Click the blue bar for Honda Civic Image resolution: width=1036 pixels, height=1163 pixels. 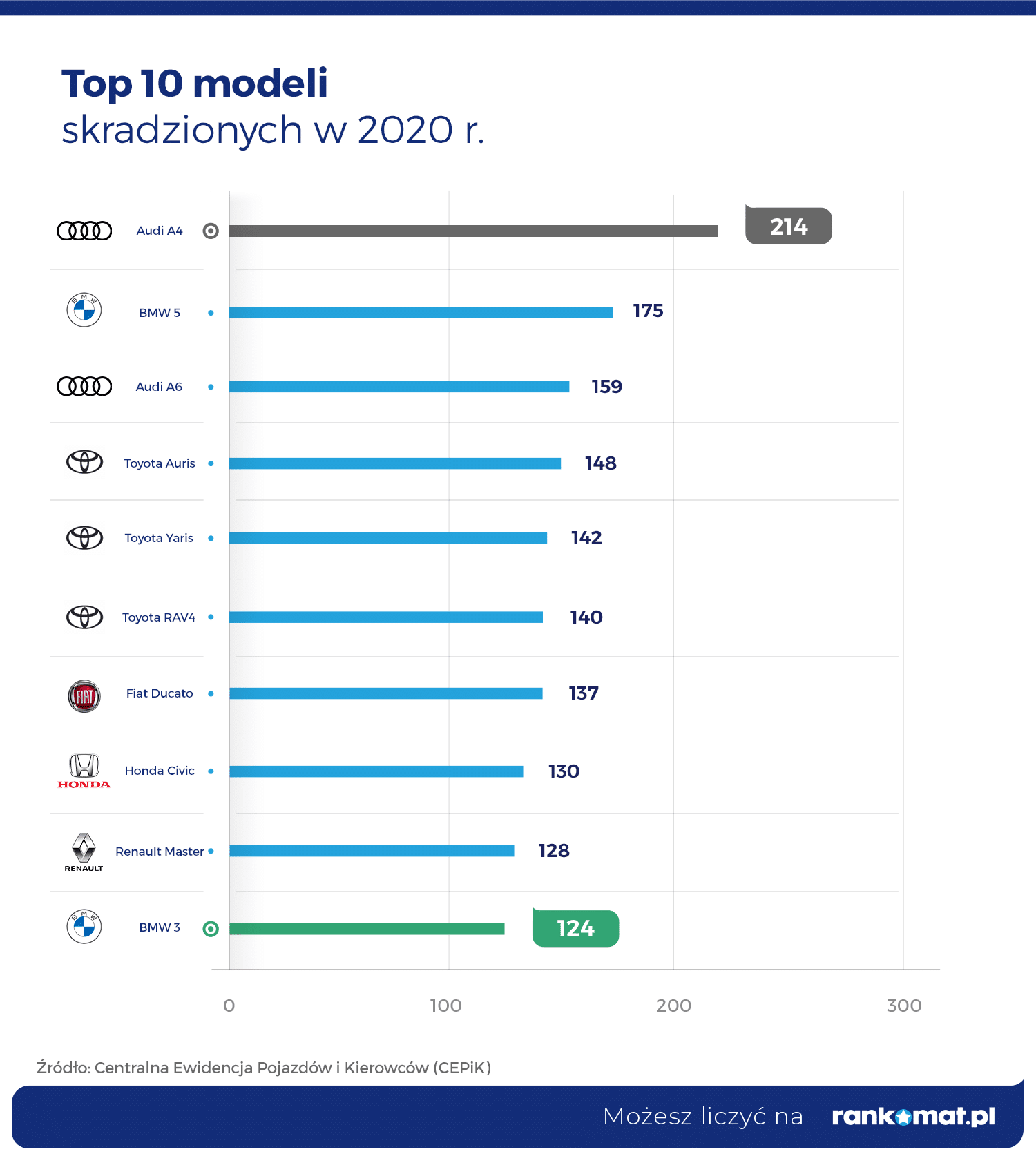click(376, 771)
